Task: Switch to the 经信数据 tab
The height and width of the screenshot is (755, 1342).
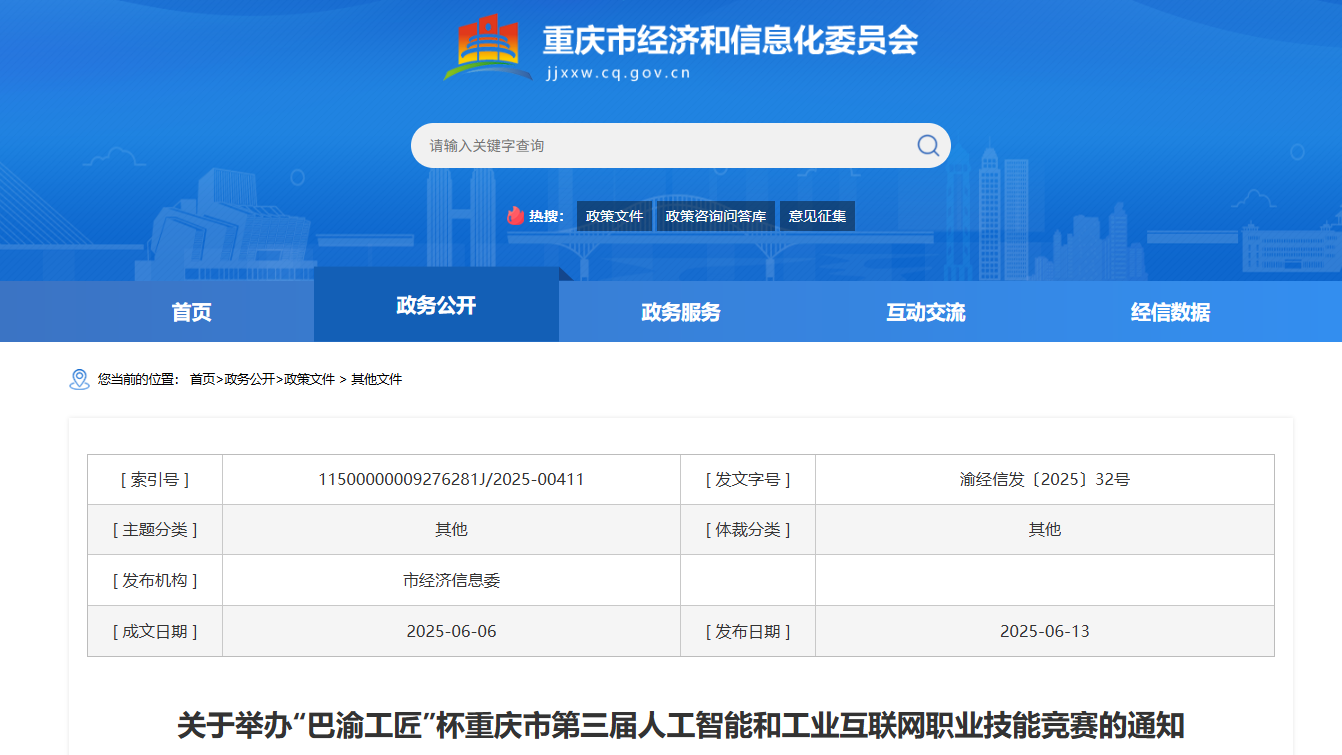Action: (x=1170, y=312)
